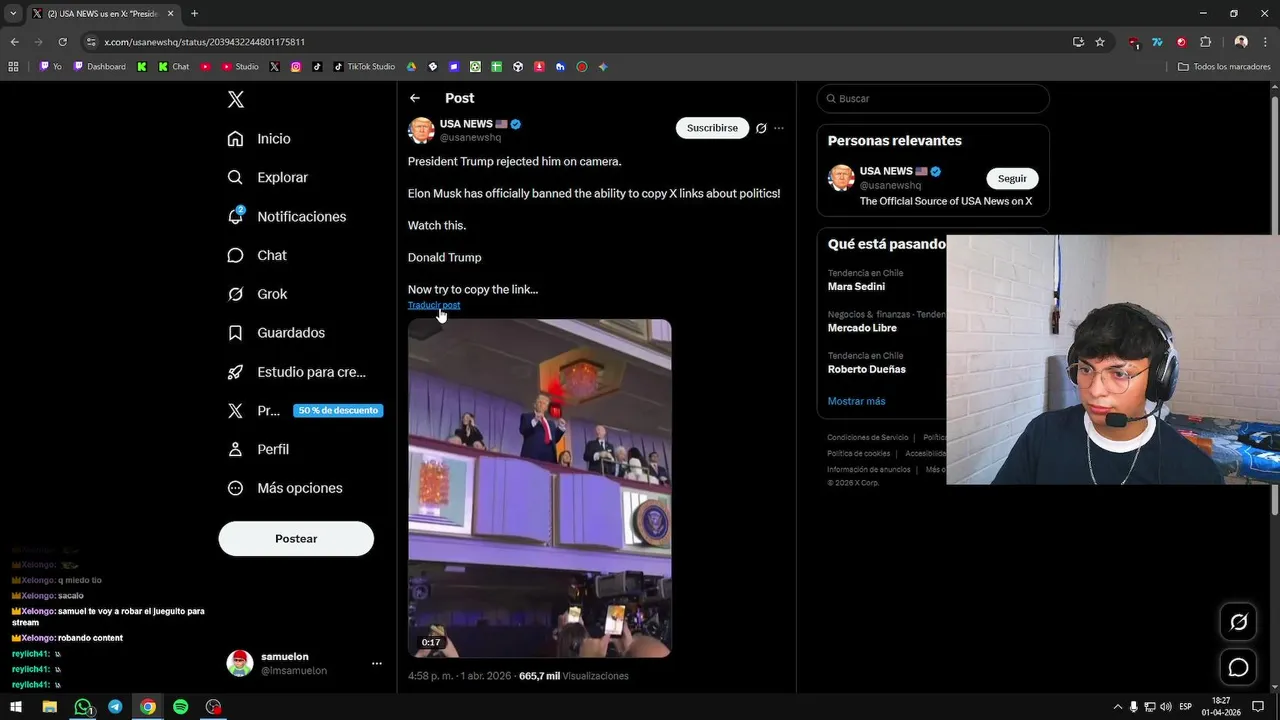Viewport: 1280px width, 720px height.
Task: Open Chat in the X sidebar
Action: (257, 255)
